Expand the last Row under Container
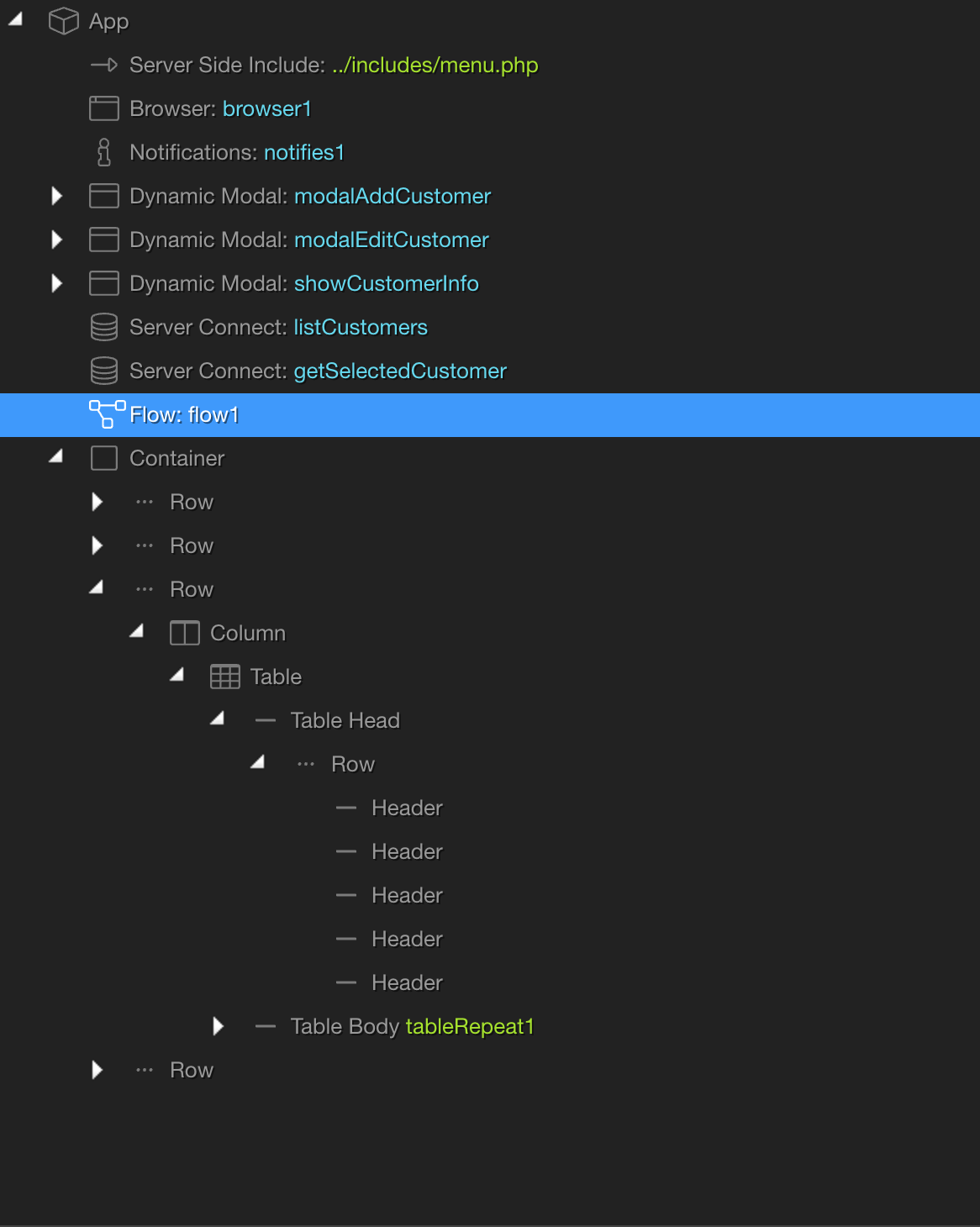Screen dimensions: 980x1227 [x=97, y=1070]
